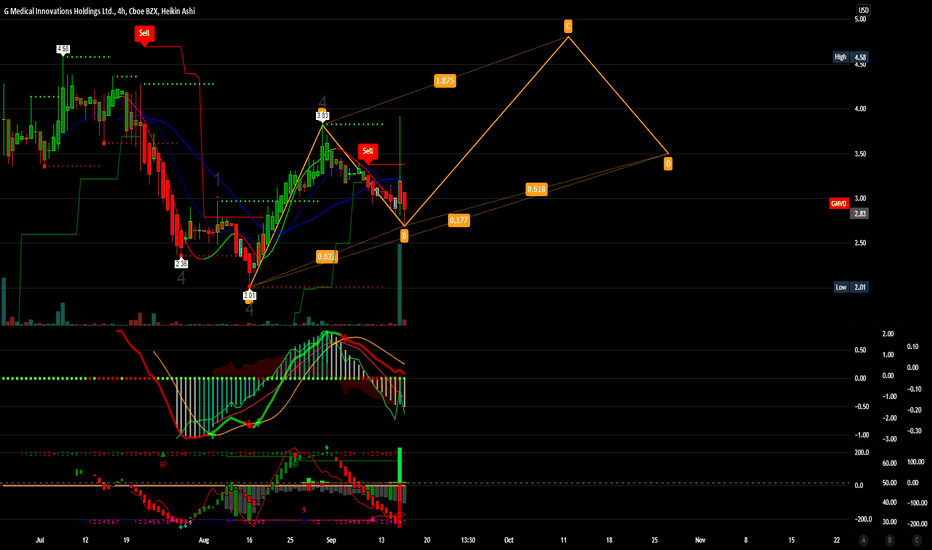
Task: Click the Low label on price axis
Action: click(x=841, y=287)
